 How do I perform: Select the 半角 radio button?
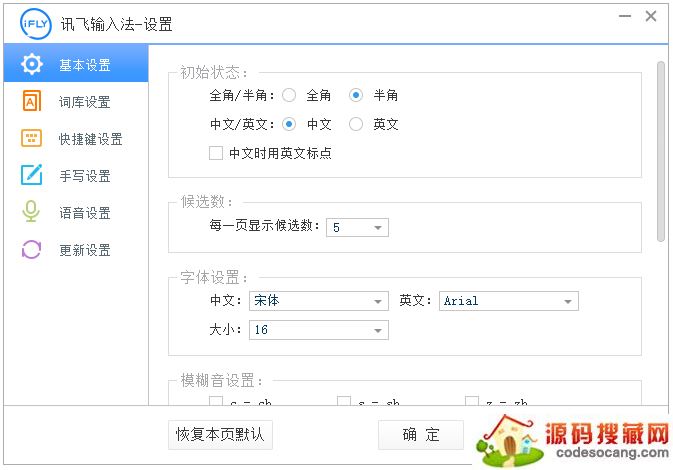click(356, 95)
